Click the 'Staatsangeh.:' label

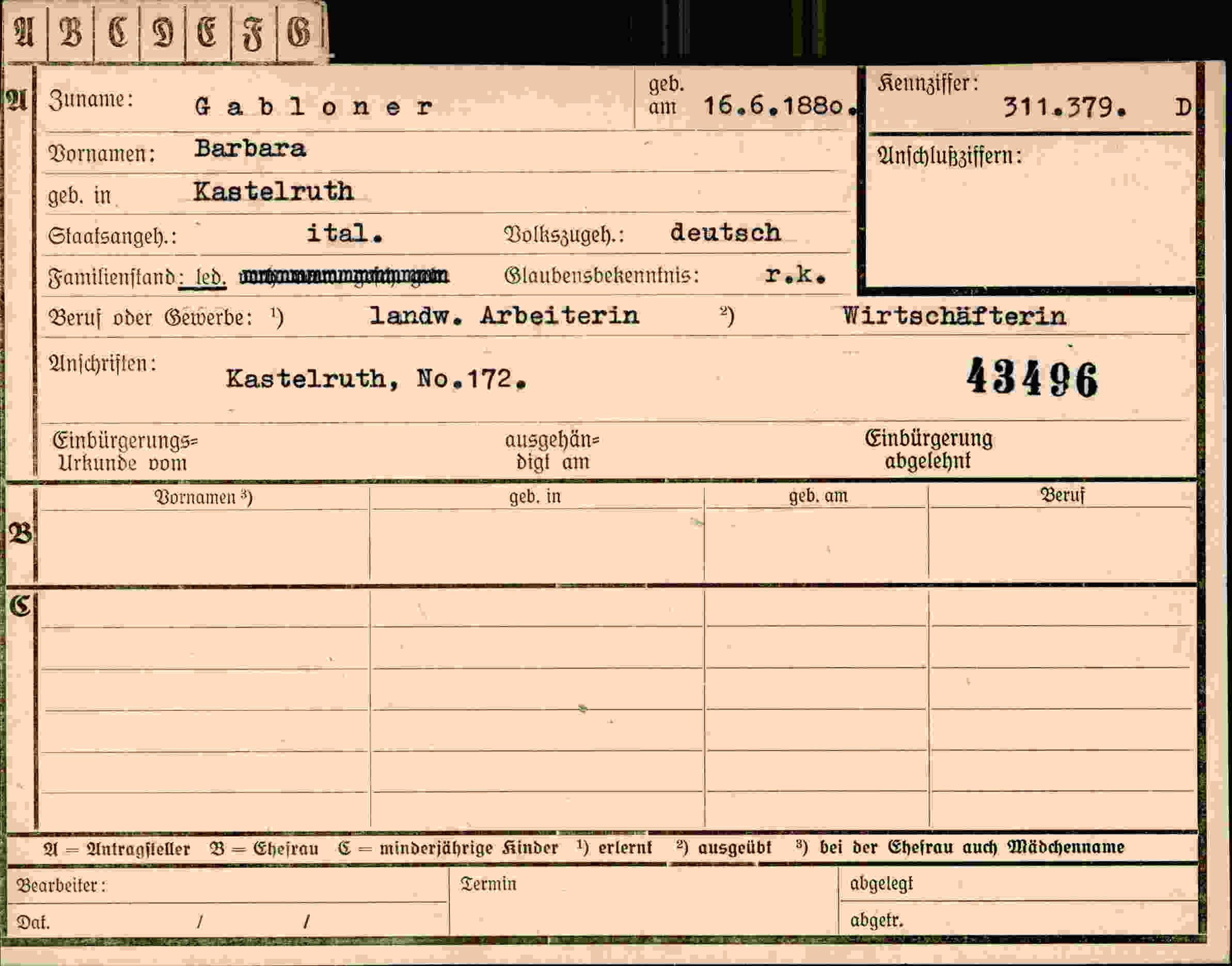[112, 236]
